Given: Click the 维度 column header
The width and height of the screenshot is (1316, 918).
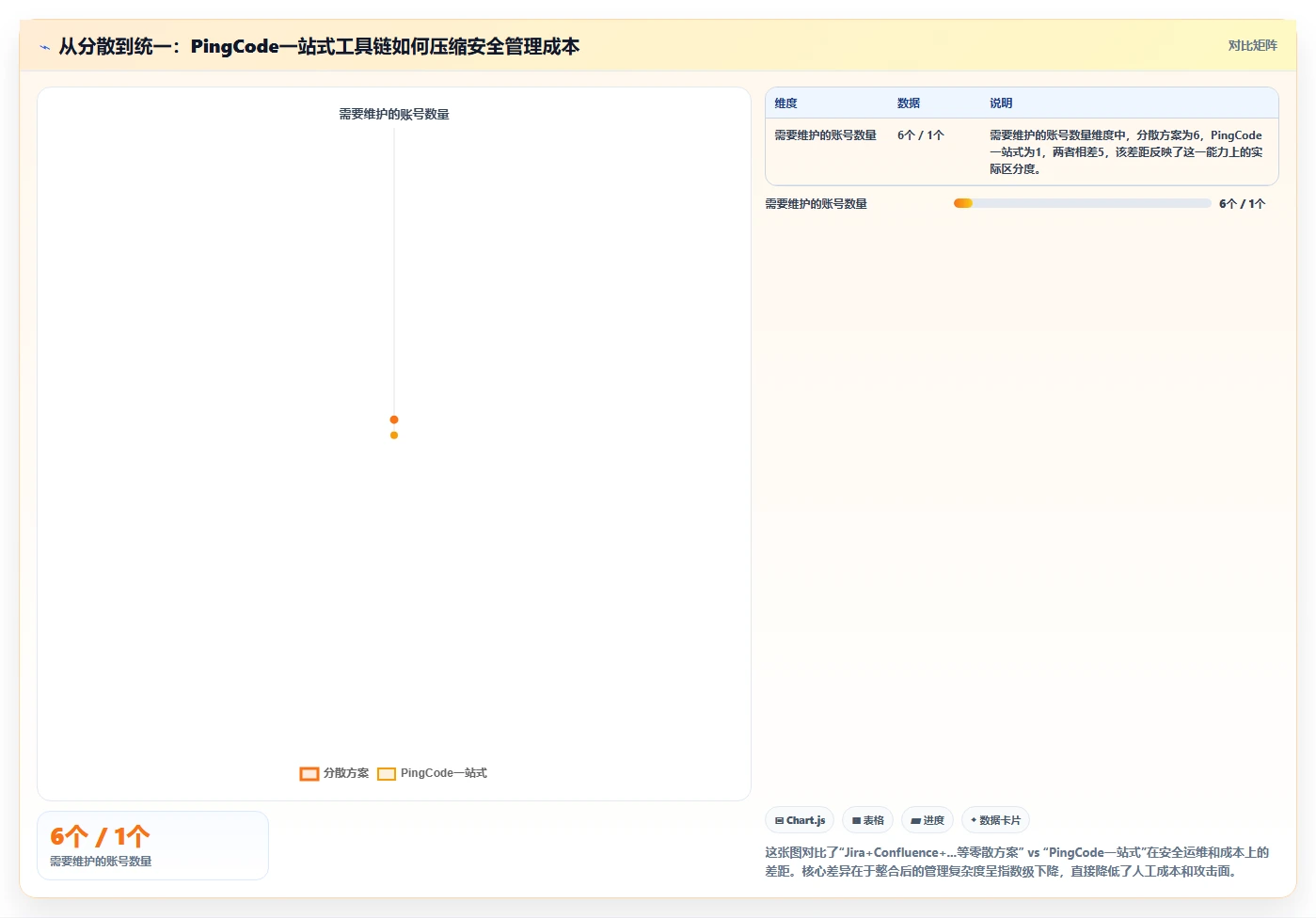Looking at the screenshot, I should click(785, 103).
